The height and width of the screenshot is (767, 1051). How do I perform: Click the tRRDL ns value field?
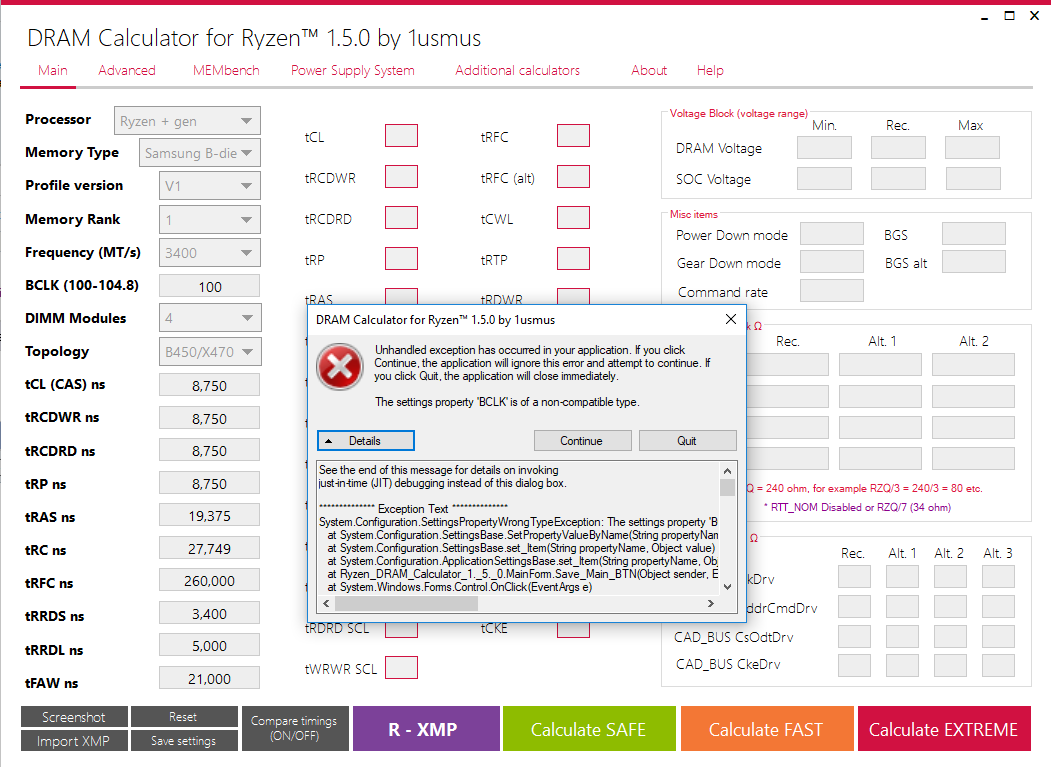(x=209, y=645)
